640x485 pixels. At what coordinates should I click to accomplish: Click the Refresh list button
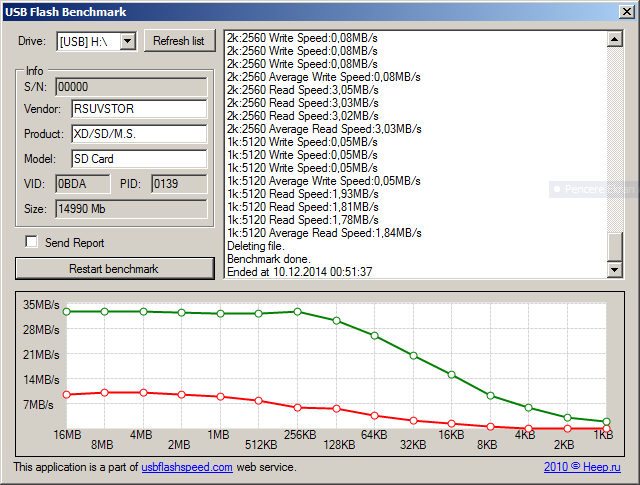179,41
